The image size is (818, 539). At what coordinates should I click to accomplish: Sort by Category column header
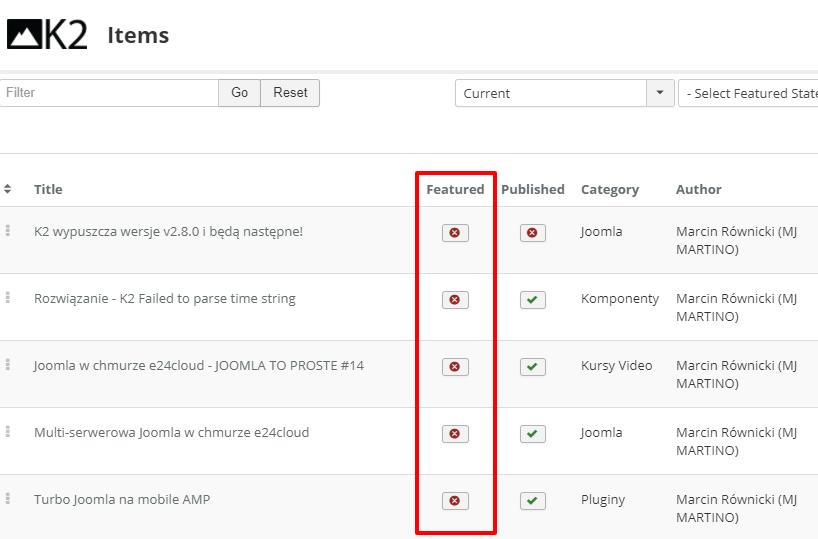(610, 190)
